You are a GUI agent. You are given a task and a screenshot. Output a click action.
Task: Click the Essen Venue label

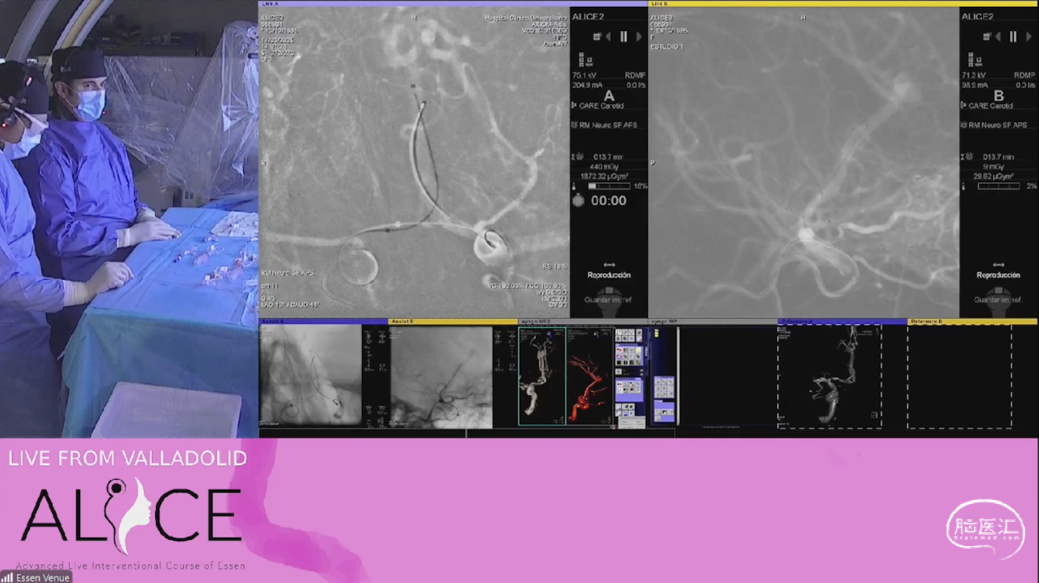(43, 578)
